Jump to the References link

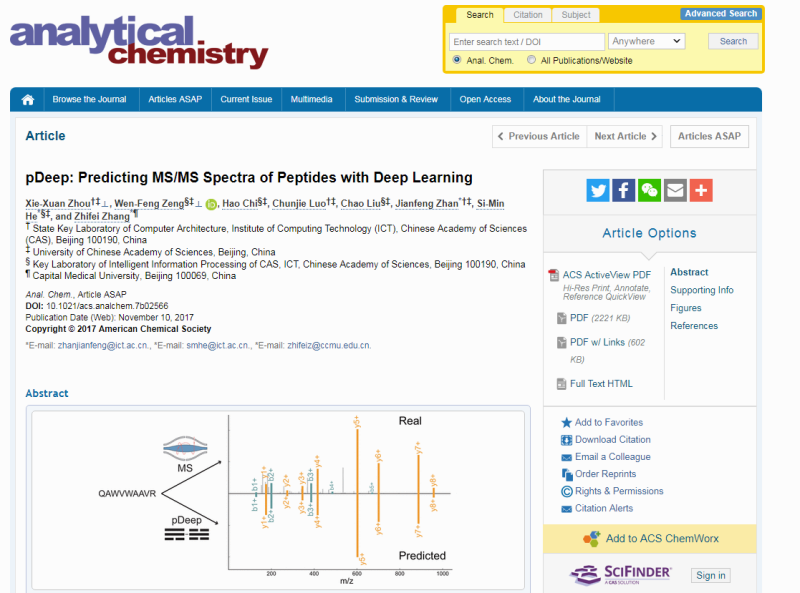pos(694,326)
